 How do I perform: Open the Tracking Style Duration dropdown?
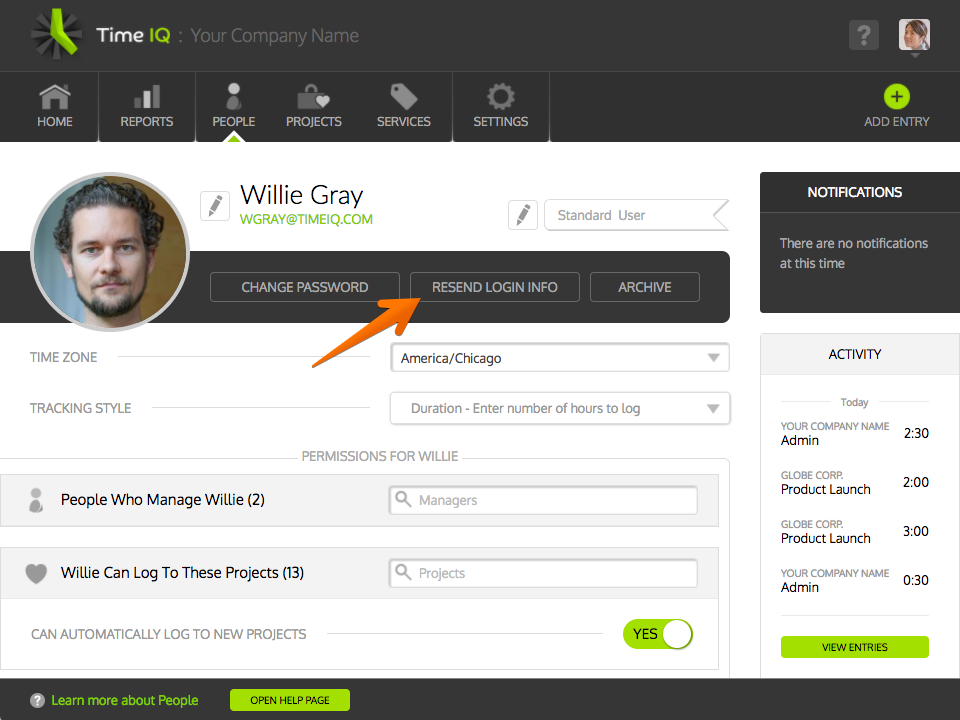point(560,408)
